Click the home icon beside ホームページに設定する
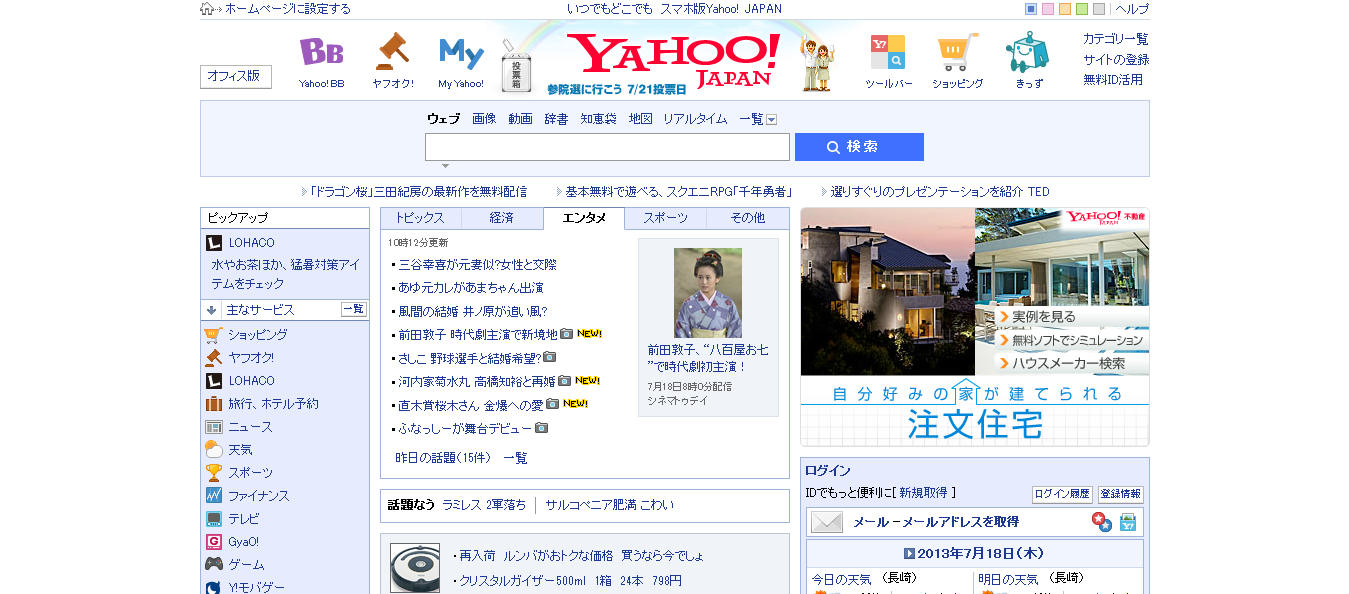The image size is (1349, 594). coord(207,9)
